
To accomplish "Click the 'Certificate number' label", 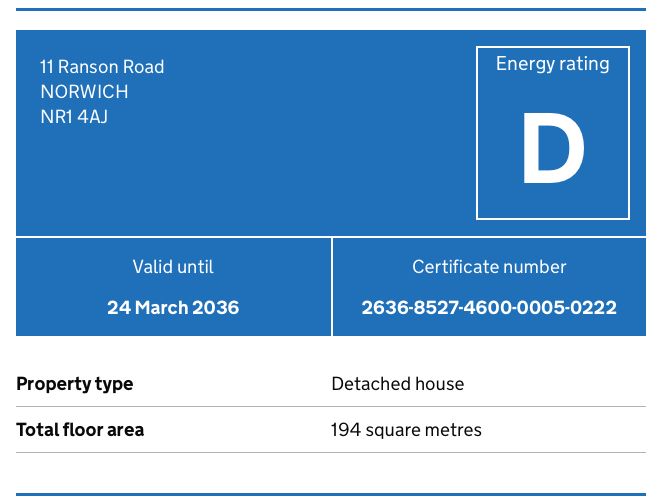I will [489, 267].
